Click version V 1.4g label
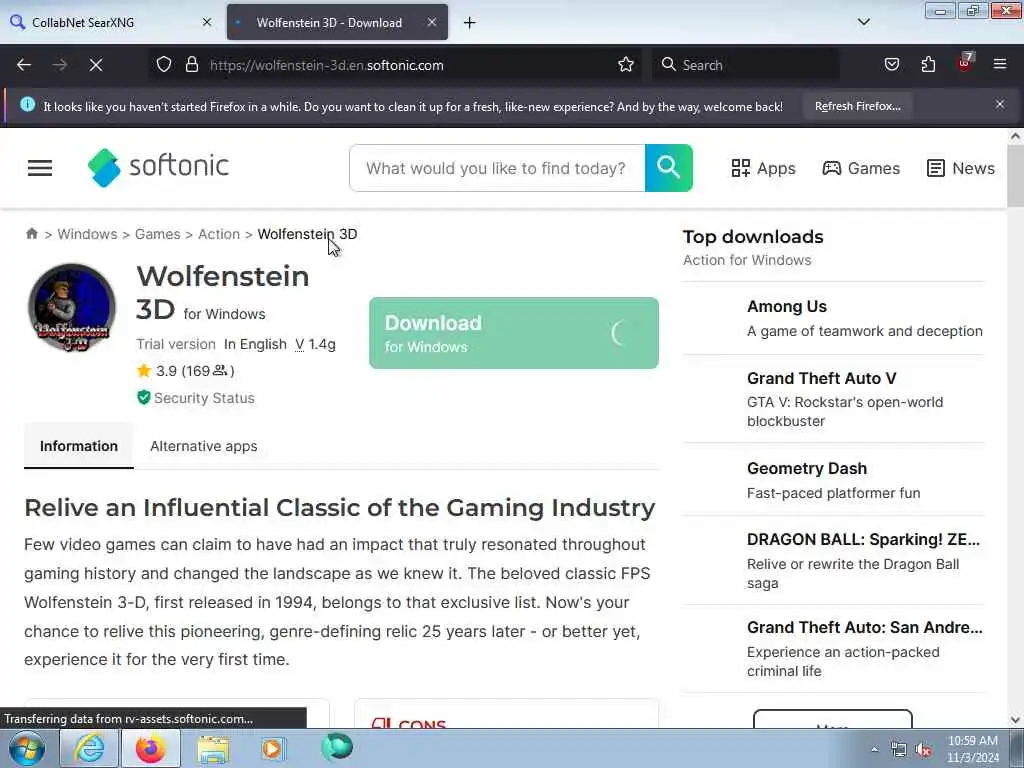 click(315, 344)
